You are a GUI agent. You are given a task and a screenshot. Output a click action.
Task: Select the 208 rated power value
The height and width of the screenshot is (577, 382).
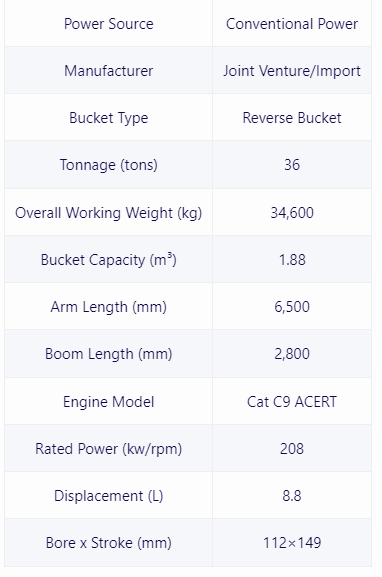pyautogui.click(x=292, y=449)
